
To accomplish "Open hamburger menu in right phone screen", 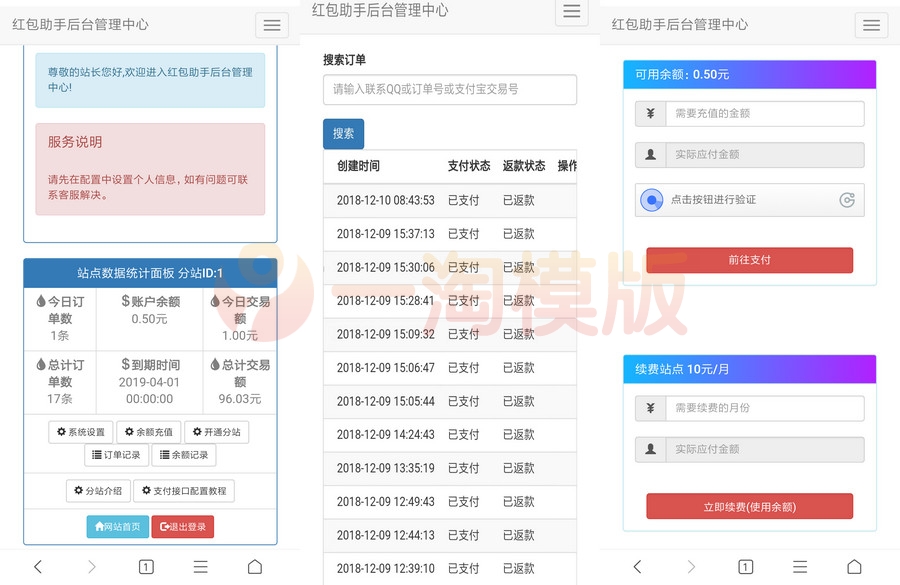I will pyautogui.click(x=871, y=25).
